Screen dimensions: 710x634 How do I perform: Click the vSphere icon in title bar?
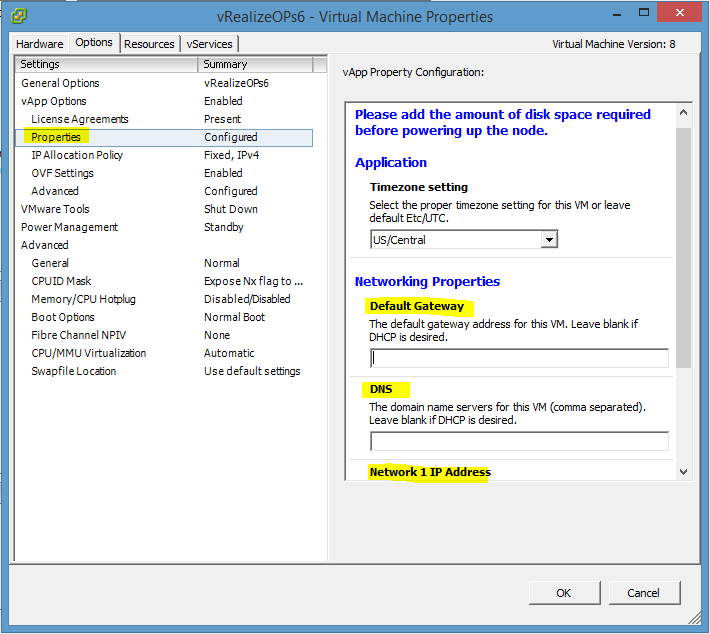[x=19, y=16]
